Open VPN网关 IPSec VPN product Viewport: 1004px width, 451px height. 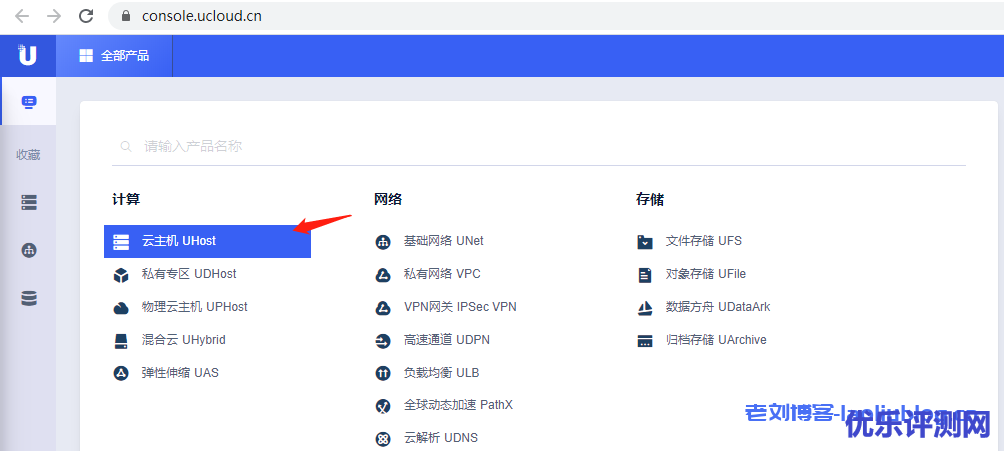point(460,307)
